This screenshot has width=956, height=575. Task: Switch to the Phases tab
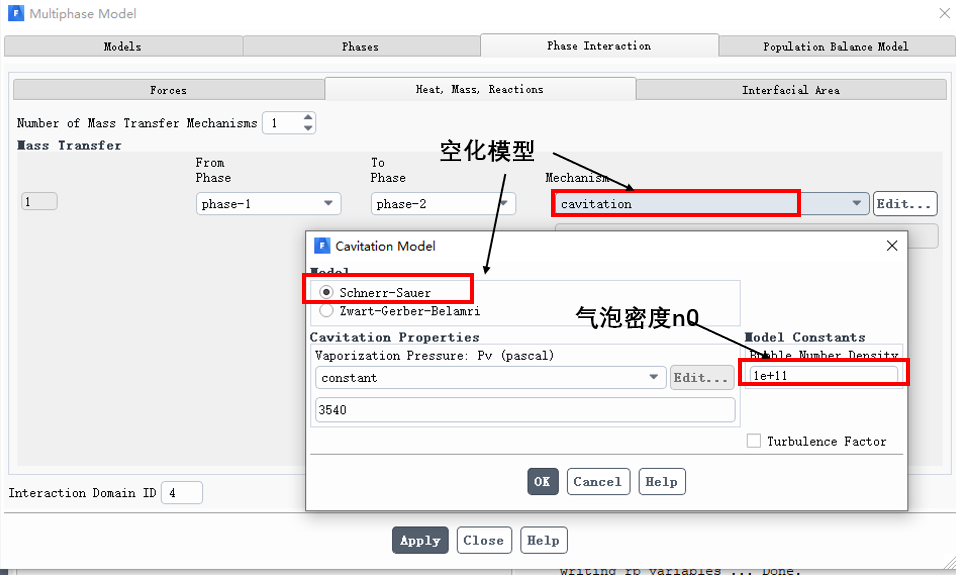361,46
